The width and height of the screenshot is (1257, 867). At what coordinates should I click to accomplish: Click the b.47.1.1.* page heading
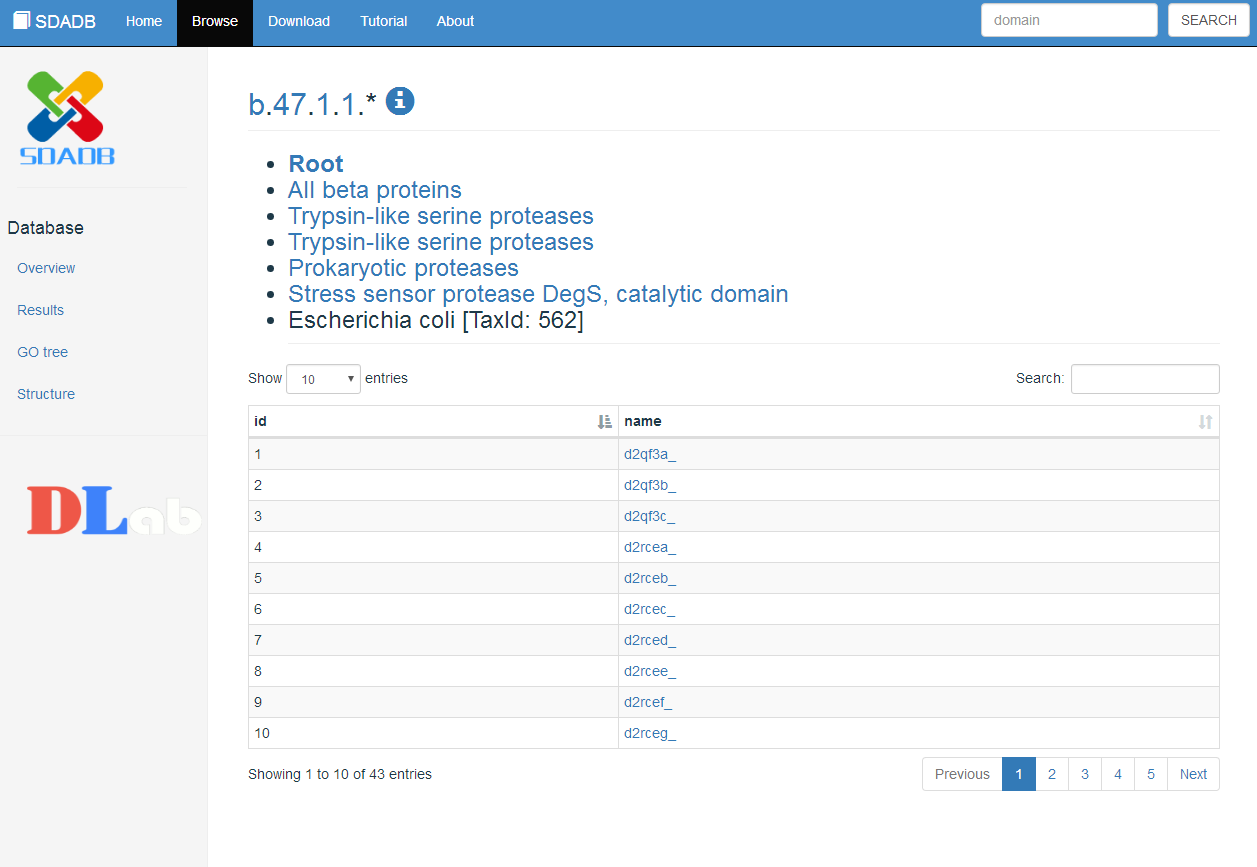click(312, 104)
